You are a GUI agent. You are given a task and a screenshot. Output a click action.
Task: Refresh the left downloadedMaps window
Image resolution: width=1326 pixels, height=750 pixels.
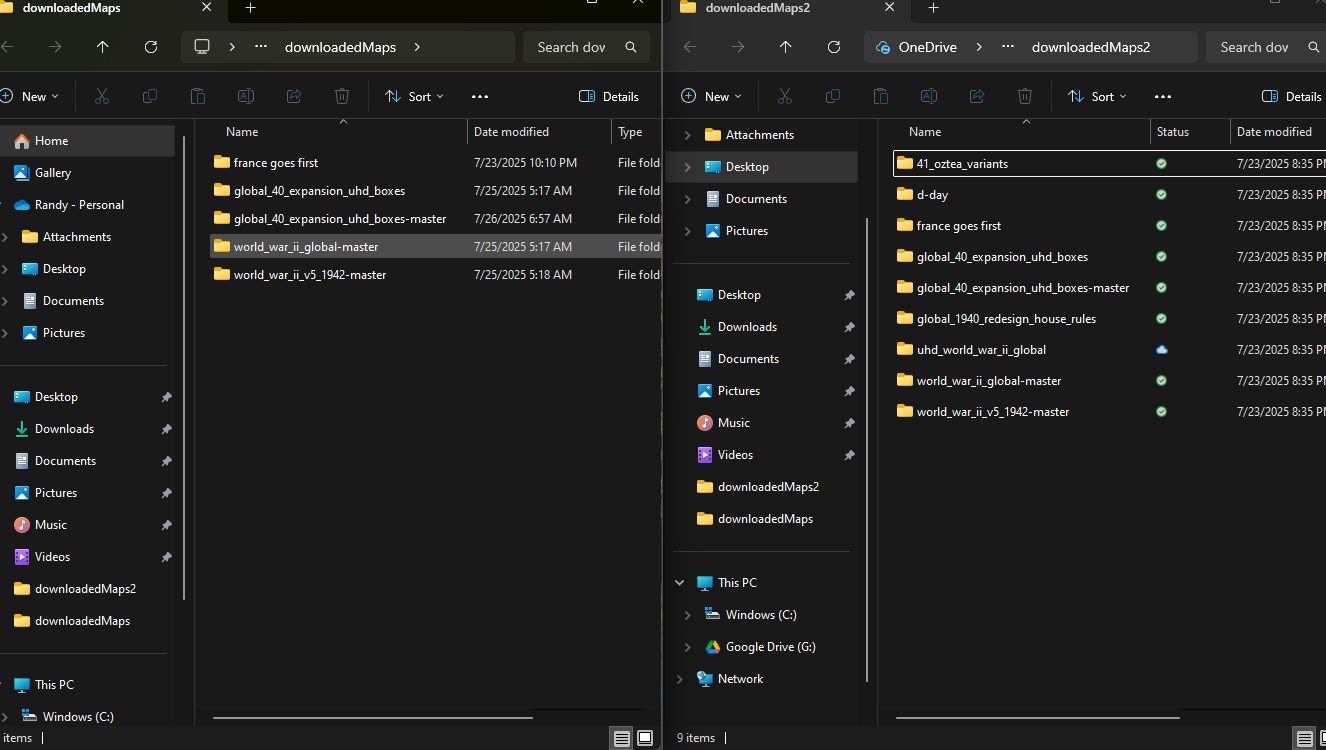coord(151,47)
